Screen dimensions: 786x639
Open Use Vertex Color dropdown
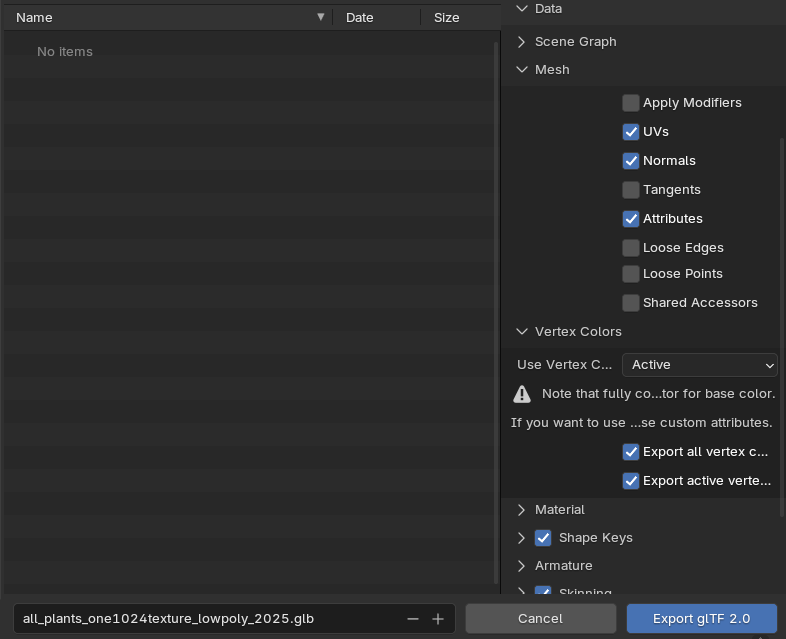[x=699, y=365]
